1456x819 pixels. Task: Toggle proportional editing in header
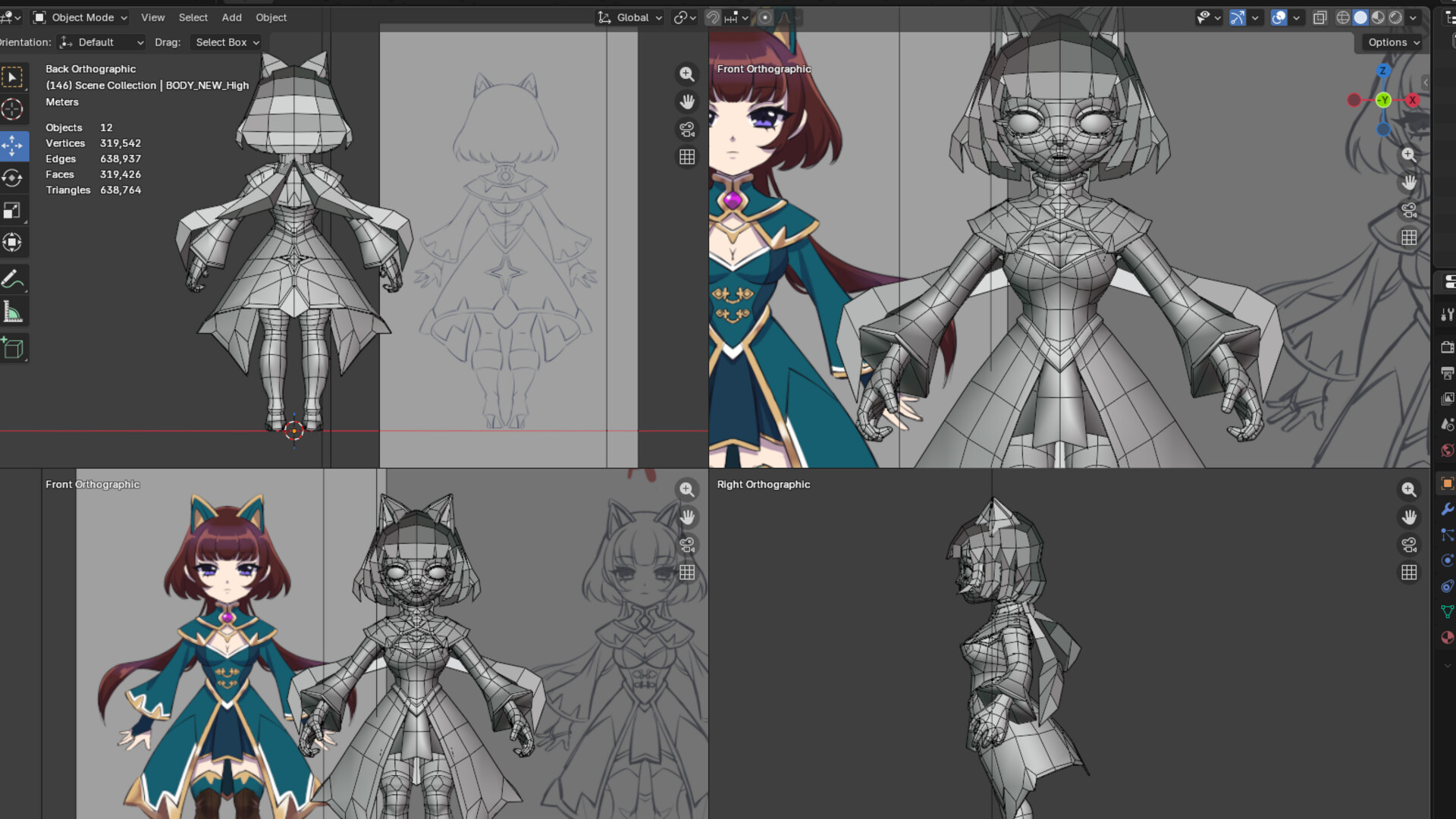[765, 17]
